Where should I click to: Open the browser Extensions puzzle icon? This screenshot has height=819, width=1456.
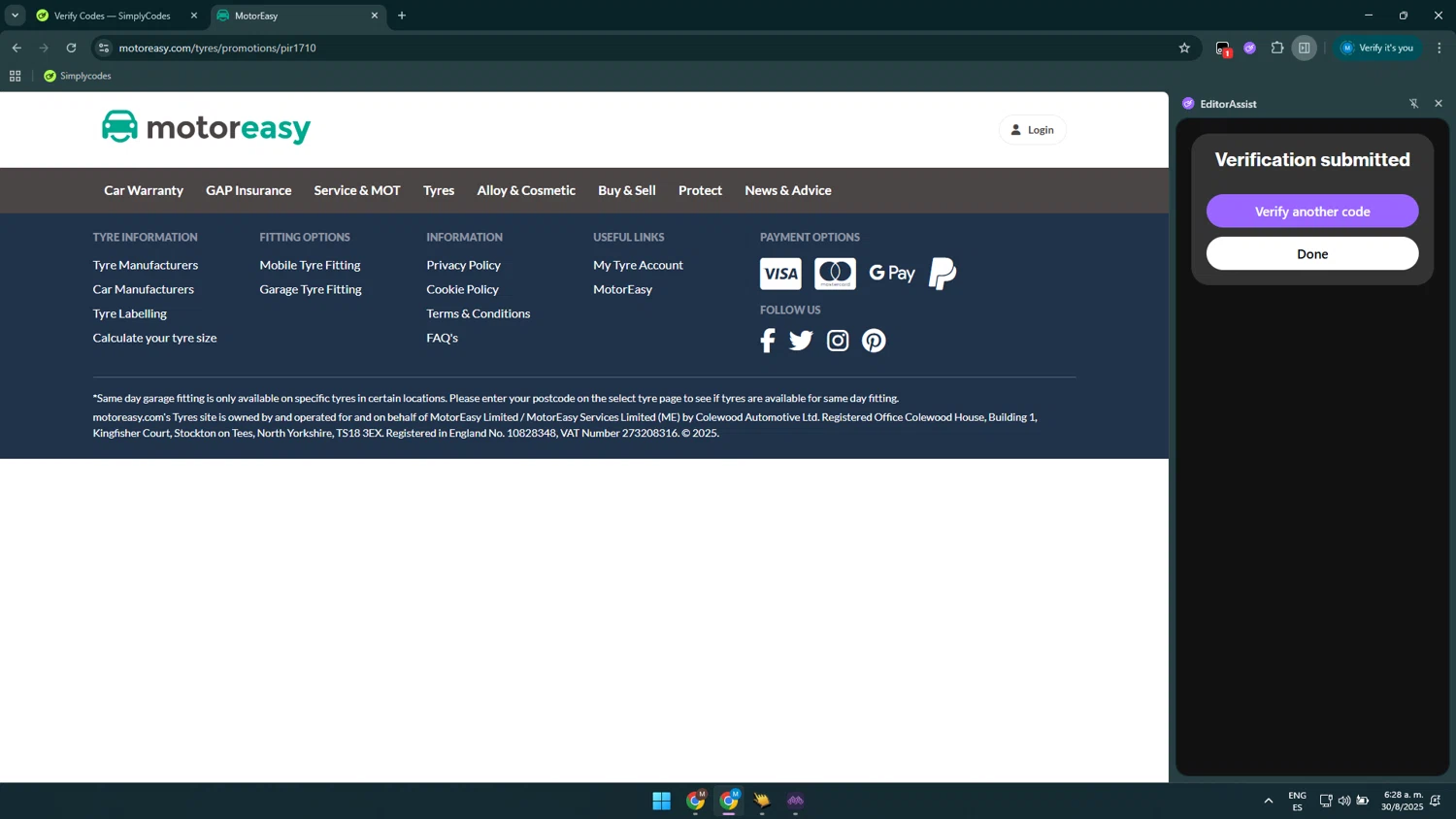tap(1277, 48)
